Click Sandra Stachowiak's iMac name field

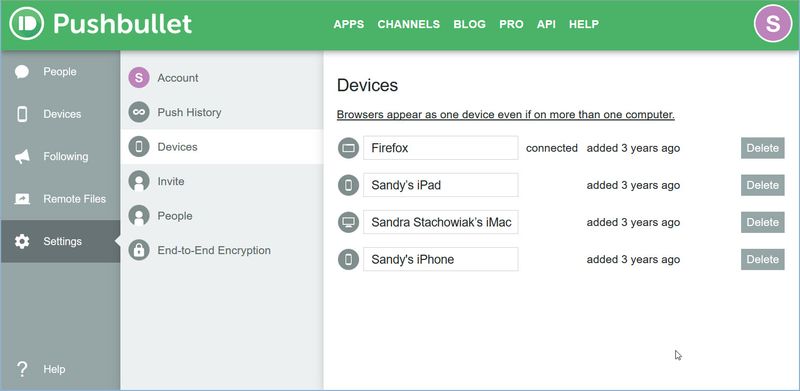click(441, 222)
